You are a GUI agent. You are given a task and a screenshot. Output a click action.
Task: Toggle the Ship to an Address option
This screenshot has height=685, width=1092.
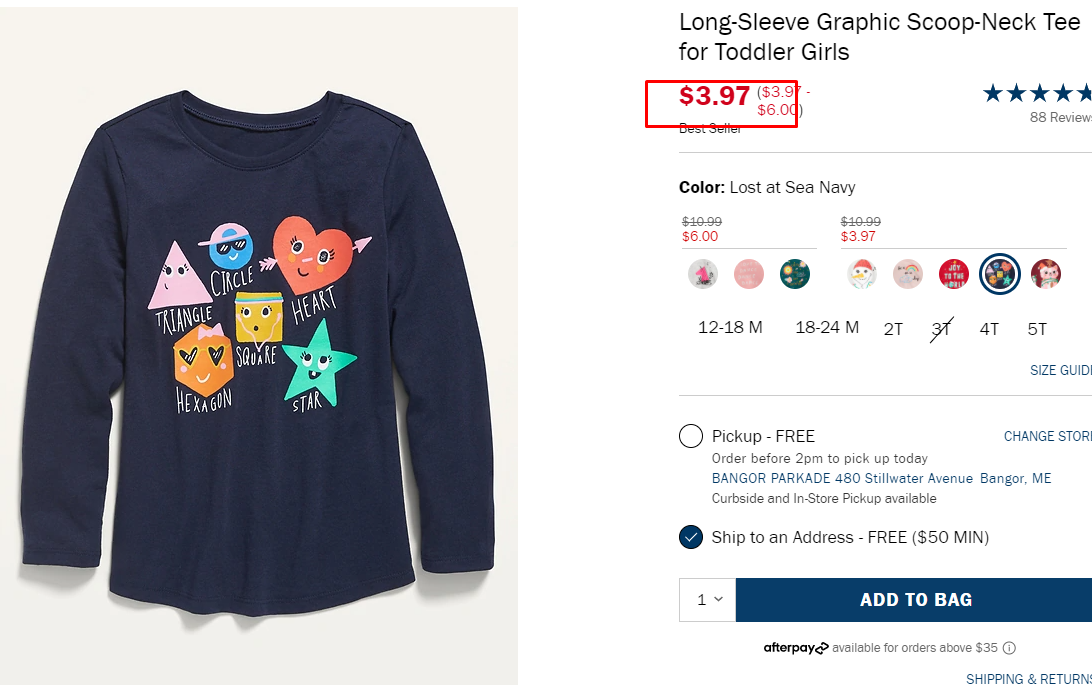(x=691, y=537)
